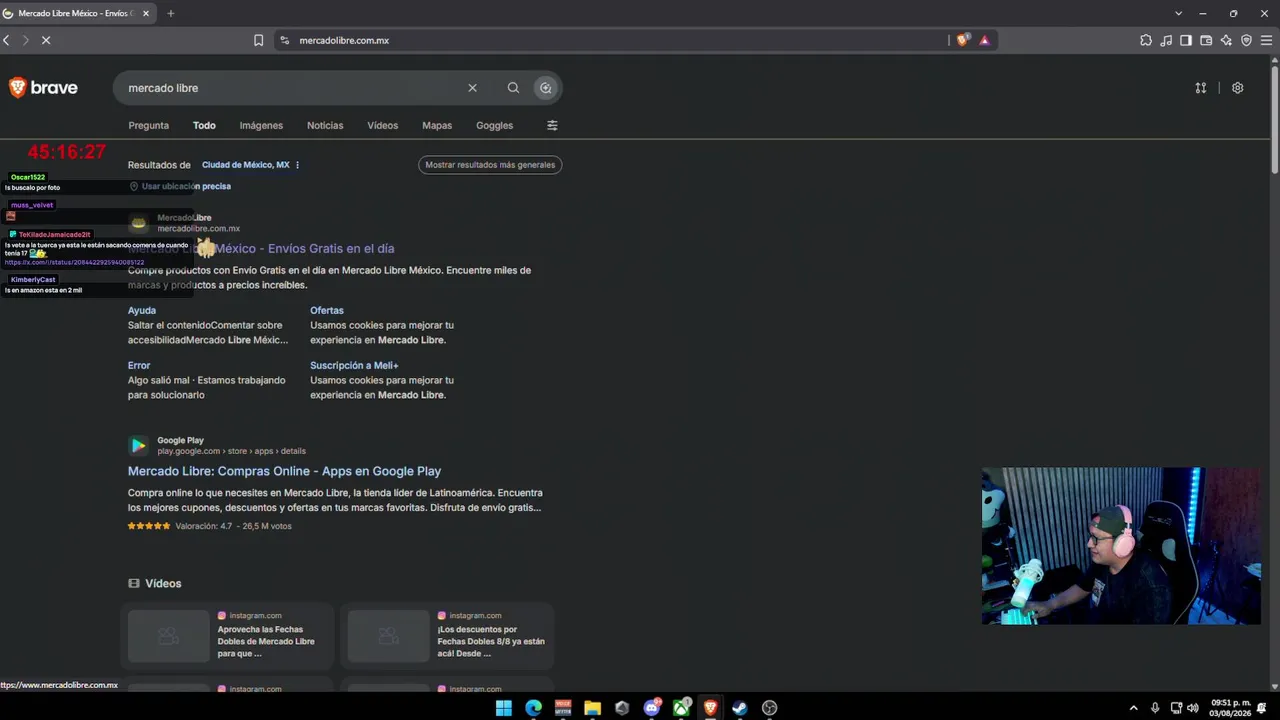This screenshot has width=1280, height=720.
Task: Open the taskbar clock showing 09:51 p. m.
Action: (1230, 708)
